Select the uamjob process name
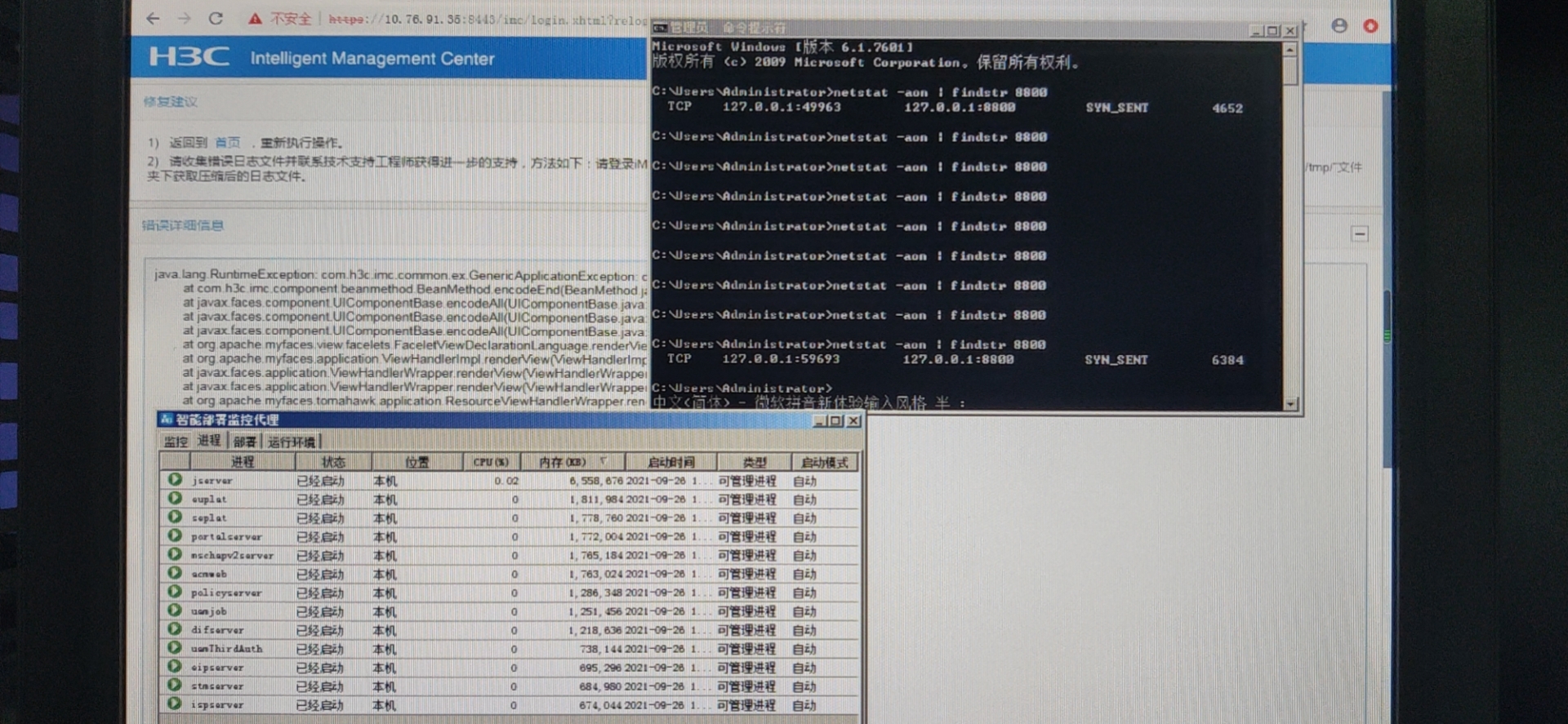 pyautogui.click(x=209, y=611)
